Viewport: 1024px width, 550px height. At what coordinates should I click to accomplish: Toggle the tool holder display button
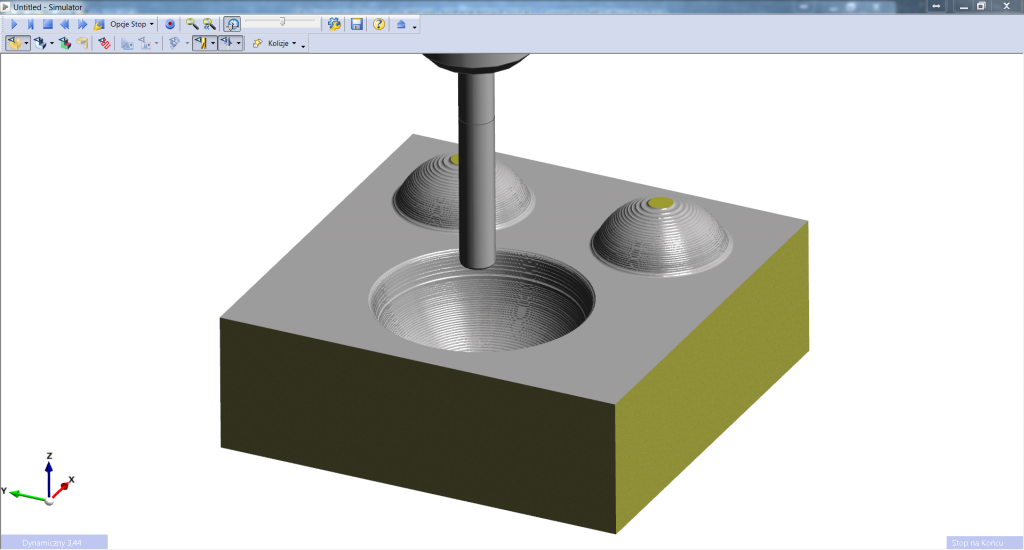point(226,44)
